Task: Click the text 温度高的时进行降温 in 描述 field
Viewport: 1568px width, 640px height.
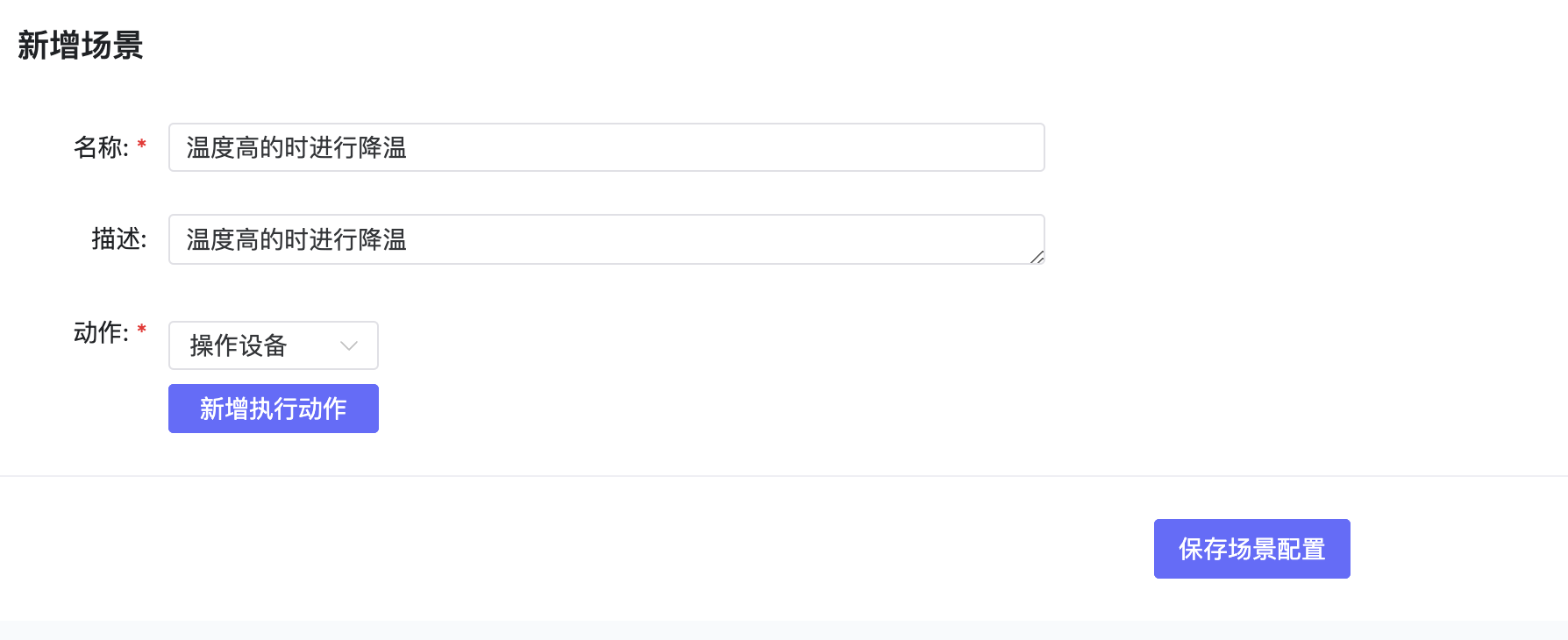Action: point(296,239)
